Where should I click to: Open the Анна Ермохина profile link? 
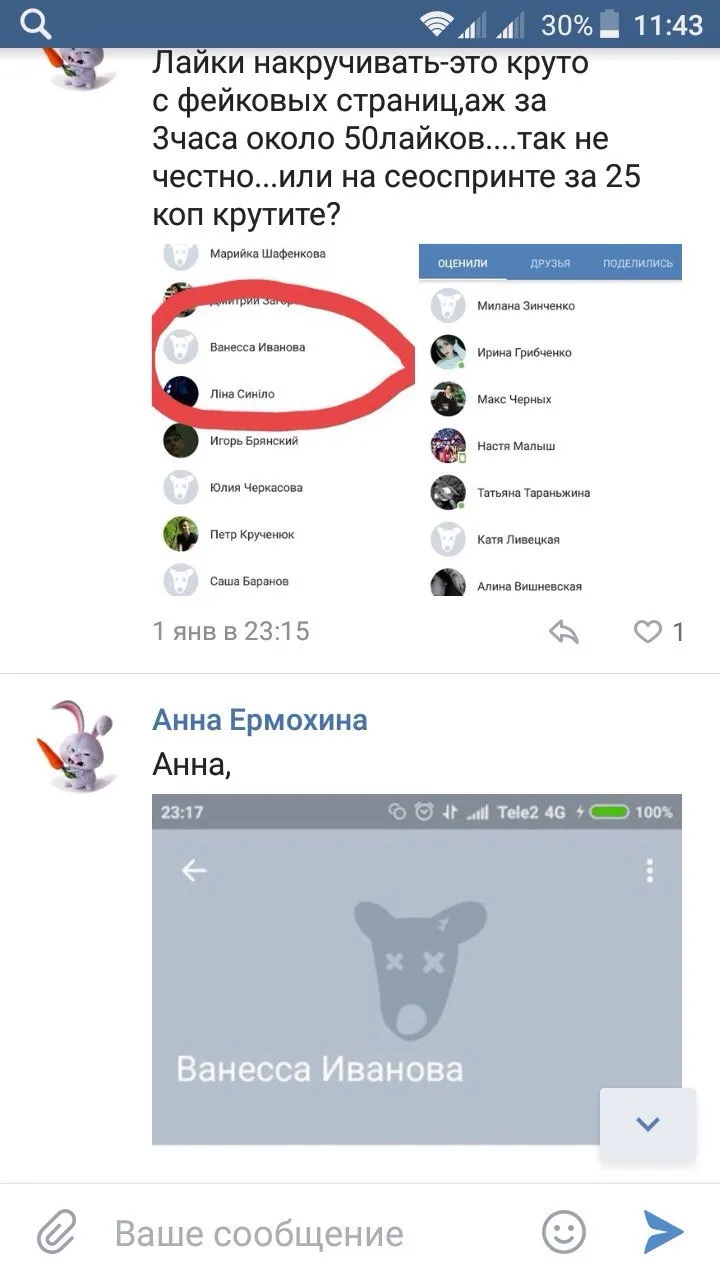click(x=259, y=719)
